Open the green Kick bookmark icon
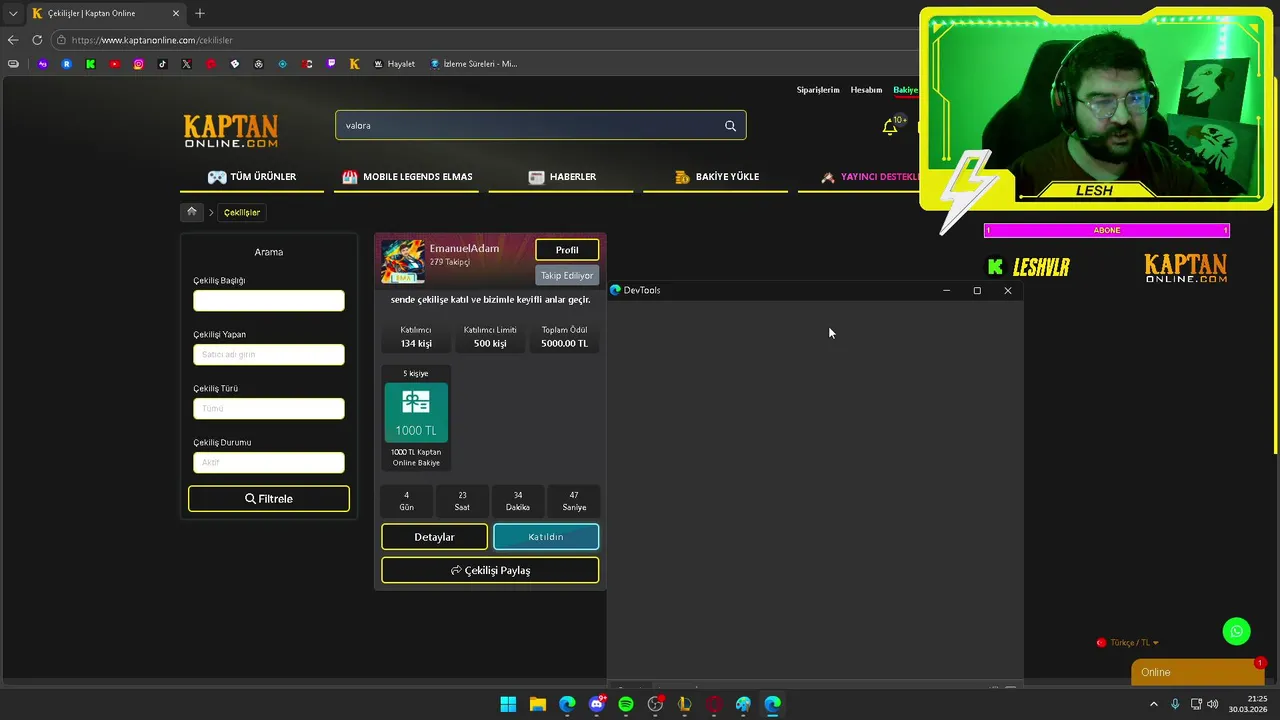1280x720 pixels. (x=90, y=64)
